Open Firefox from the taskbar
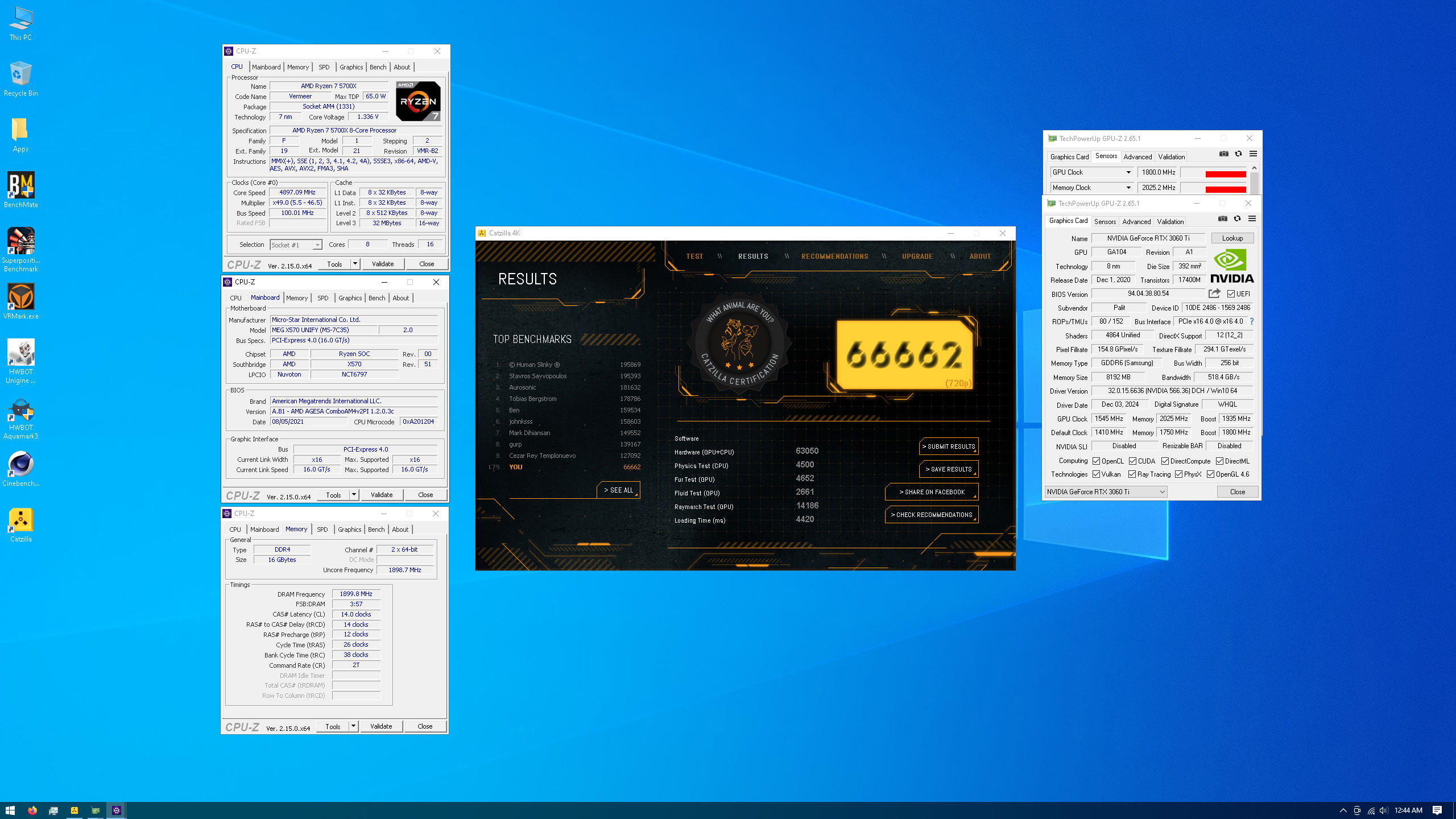This screenshot has width=1456, height=819. [32, 810]
